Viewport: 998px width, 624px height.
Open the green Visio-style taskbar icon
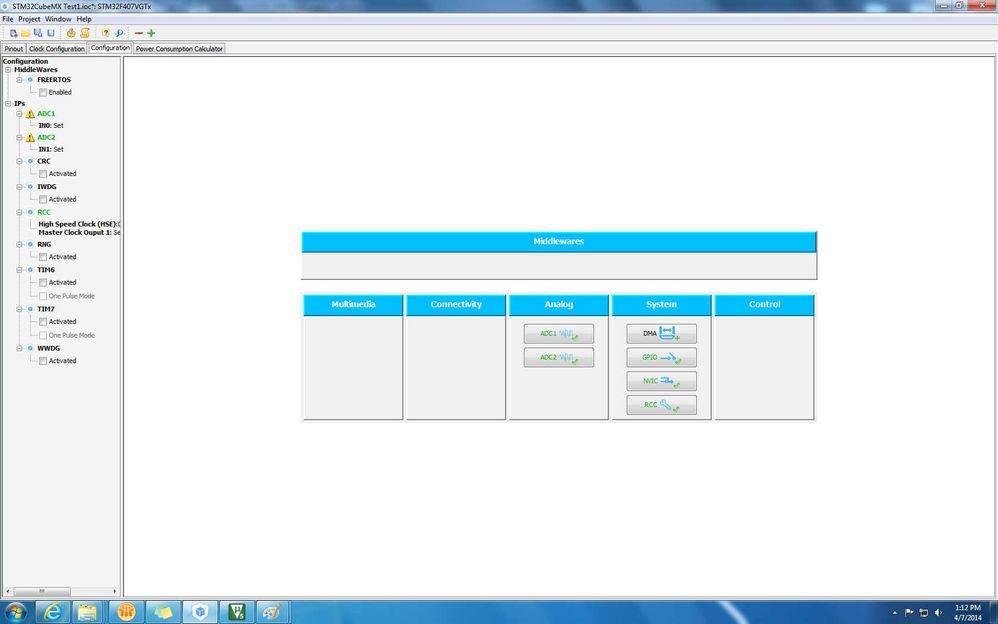(x=237, y=613)
